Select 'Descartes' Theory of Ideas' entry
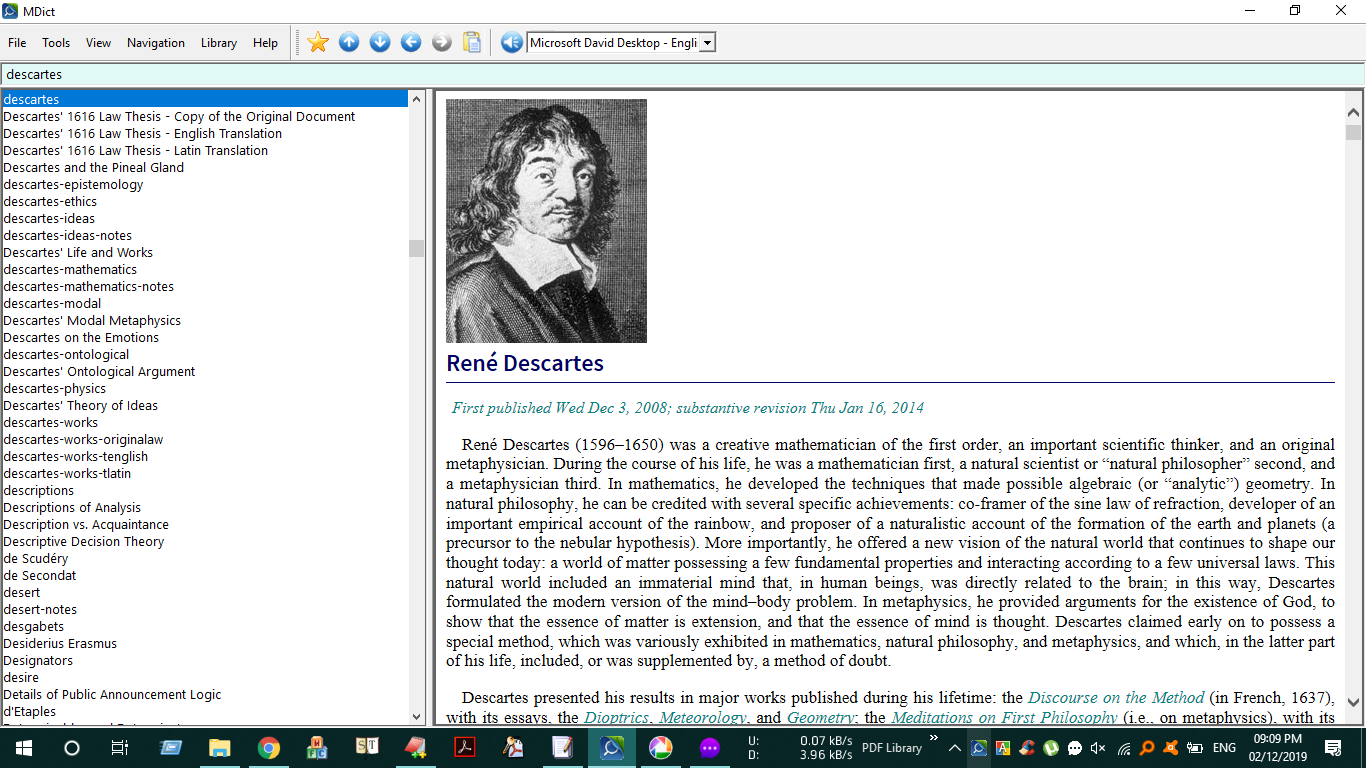Image resolution: width=1366 pixels, height=768 pixels. tap(80, 405)
